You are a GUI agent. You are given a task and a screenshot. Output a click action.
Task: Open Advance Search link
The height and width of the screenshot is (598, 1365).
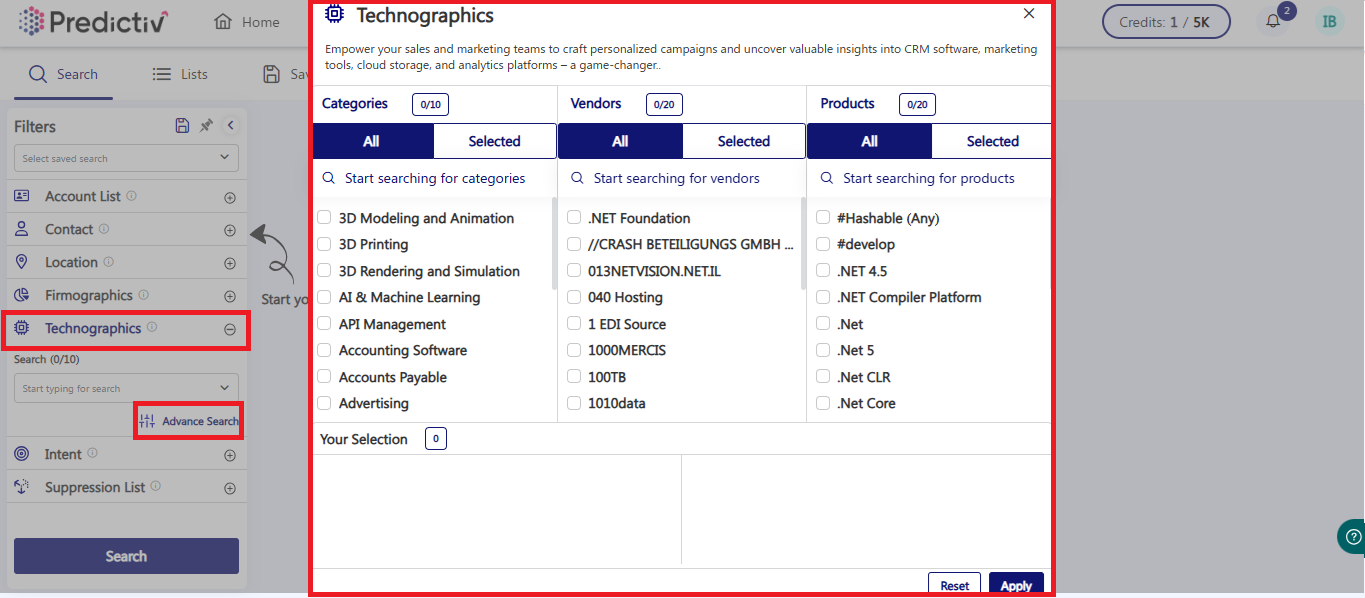coord(189,421)
